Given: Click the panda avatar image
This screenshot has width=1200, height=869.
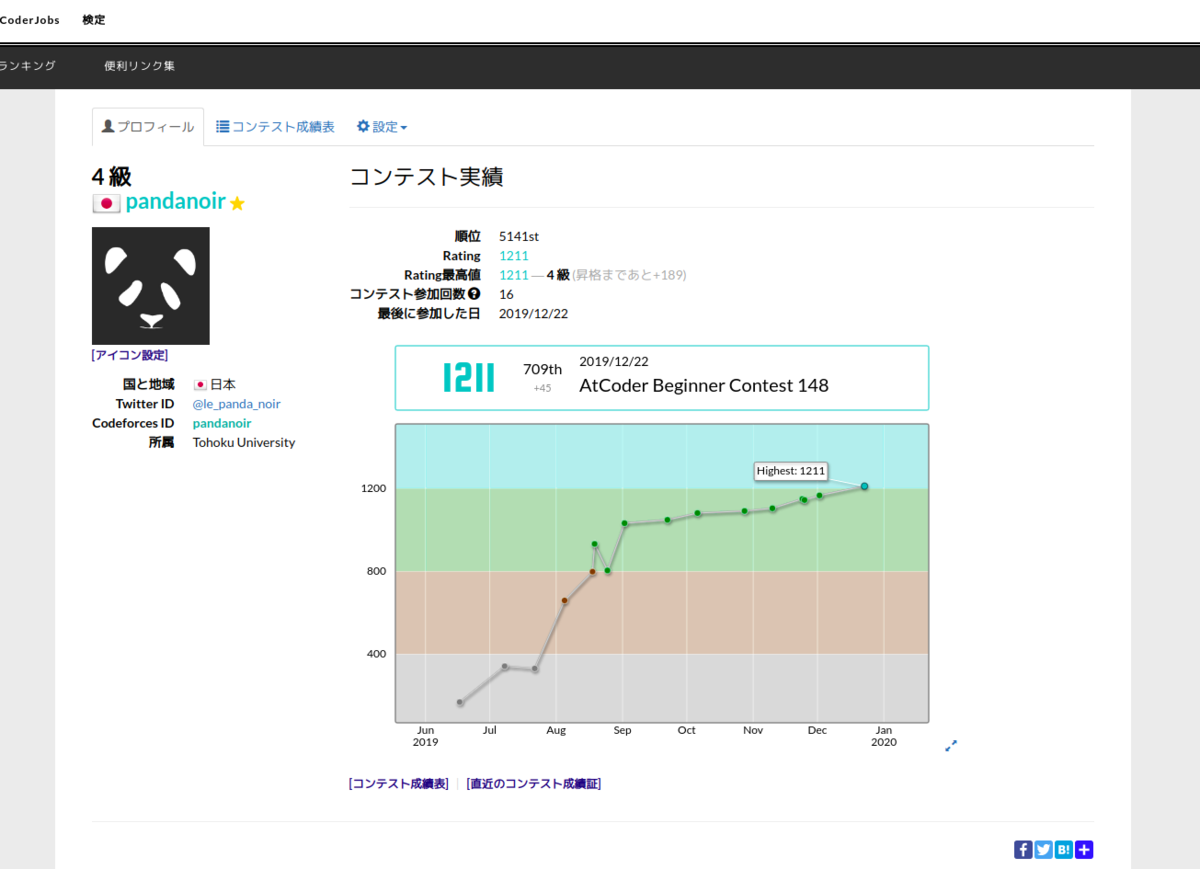Looking at the screenshot, I should click(x=150, y=285).
